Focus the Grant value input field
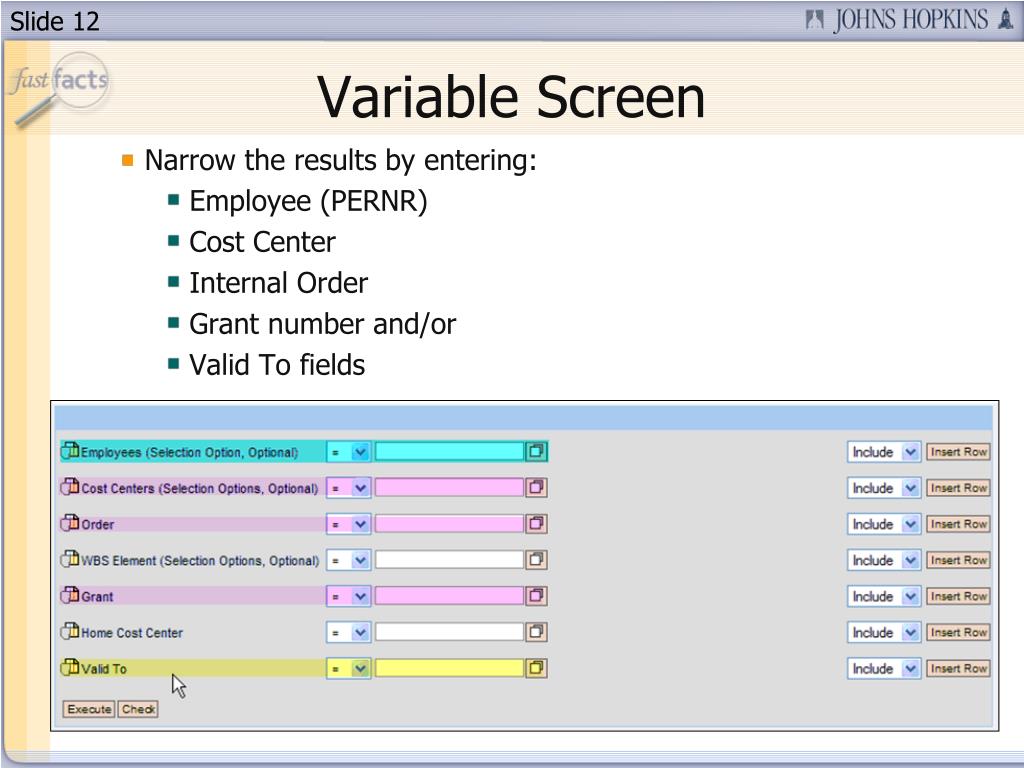 click(449, 596)
